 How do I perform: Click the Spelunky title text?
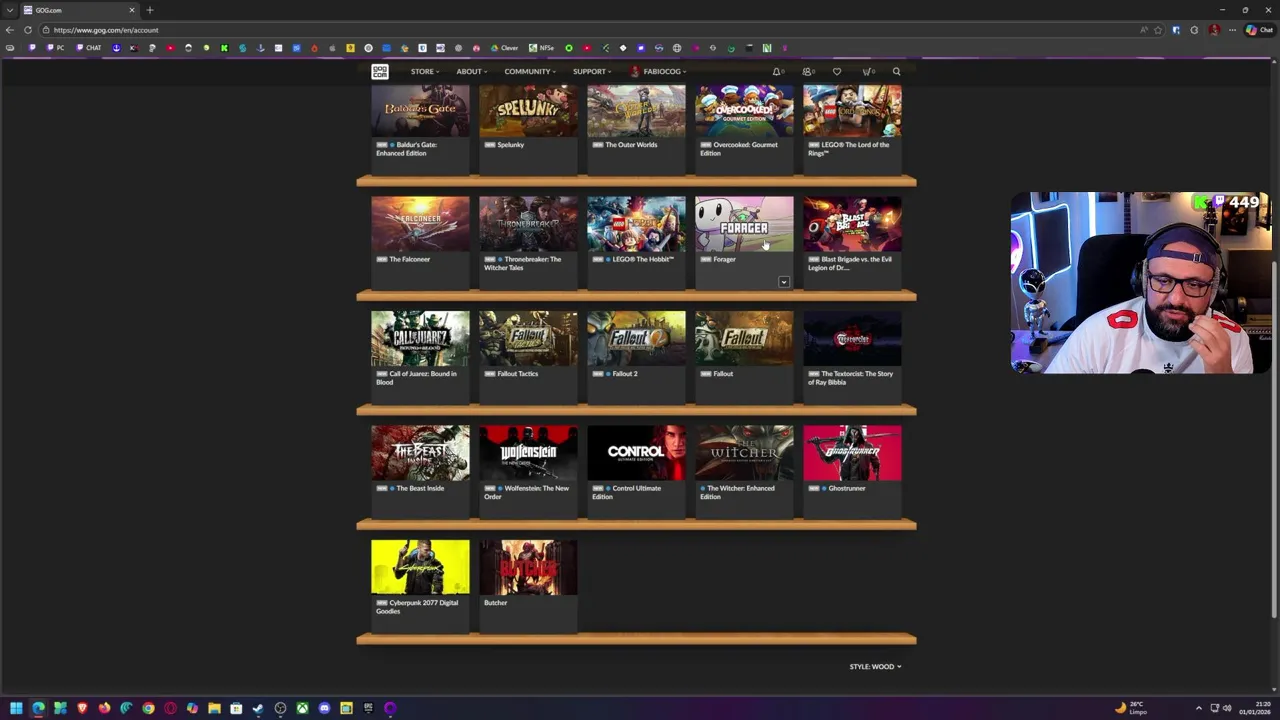click(510, 145)
